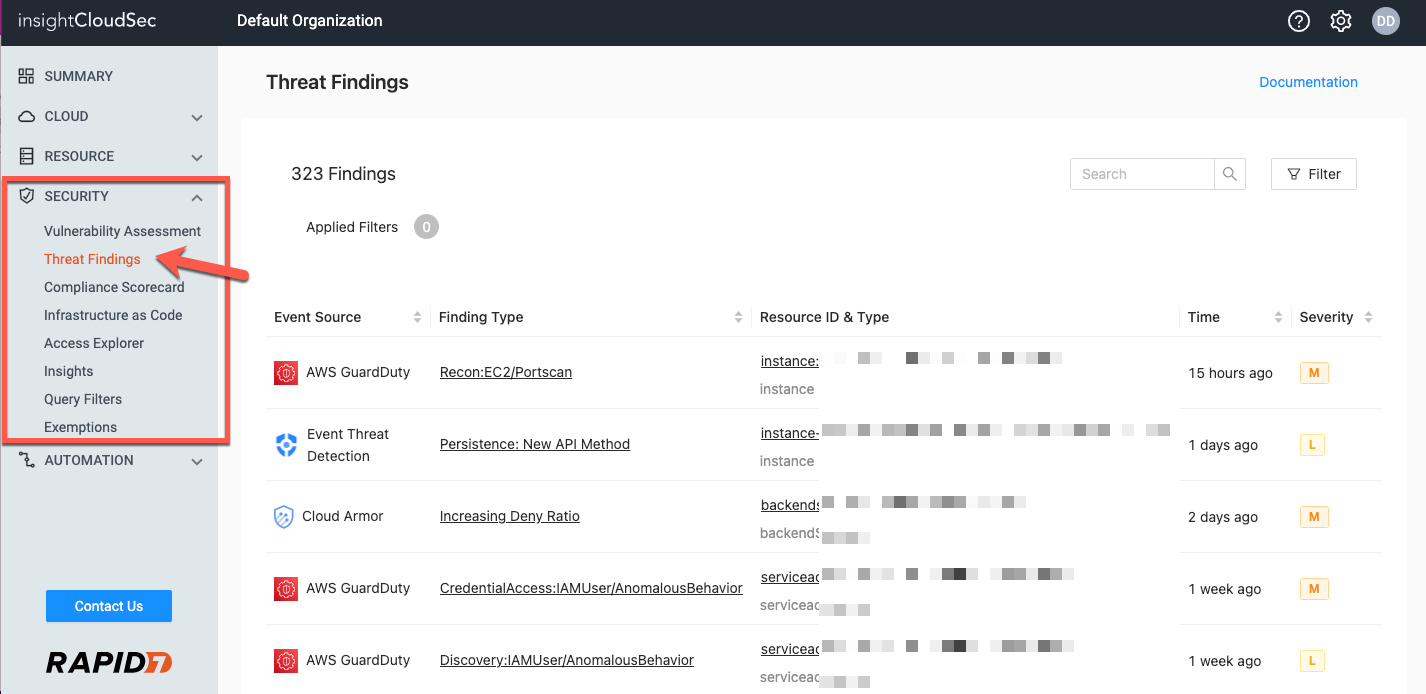Viewport: 1426px width, 694px height.
Task: Click the '2 days ago' time cell
Action: click(1223, 517)
